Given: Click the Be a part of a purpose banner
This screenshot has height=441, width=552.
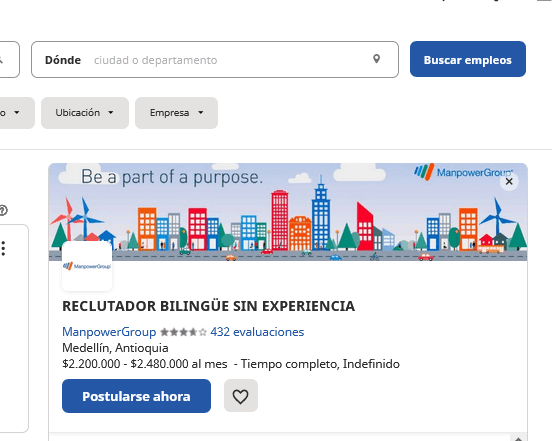Looking at the screenshot, I should [288, 212].
